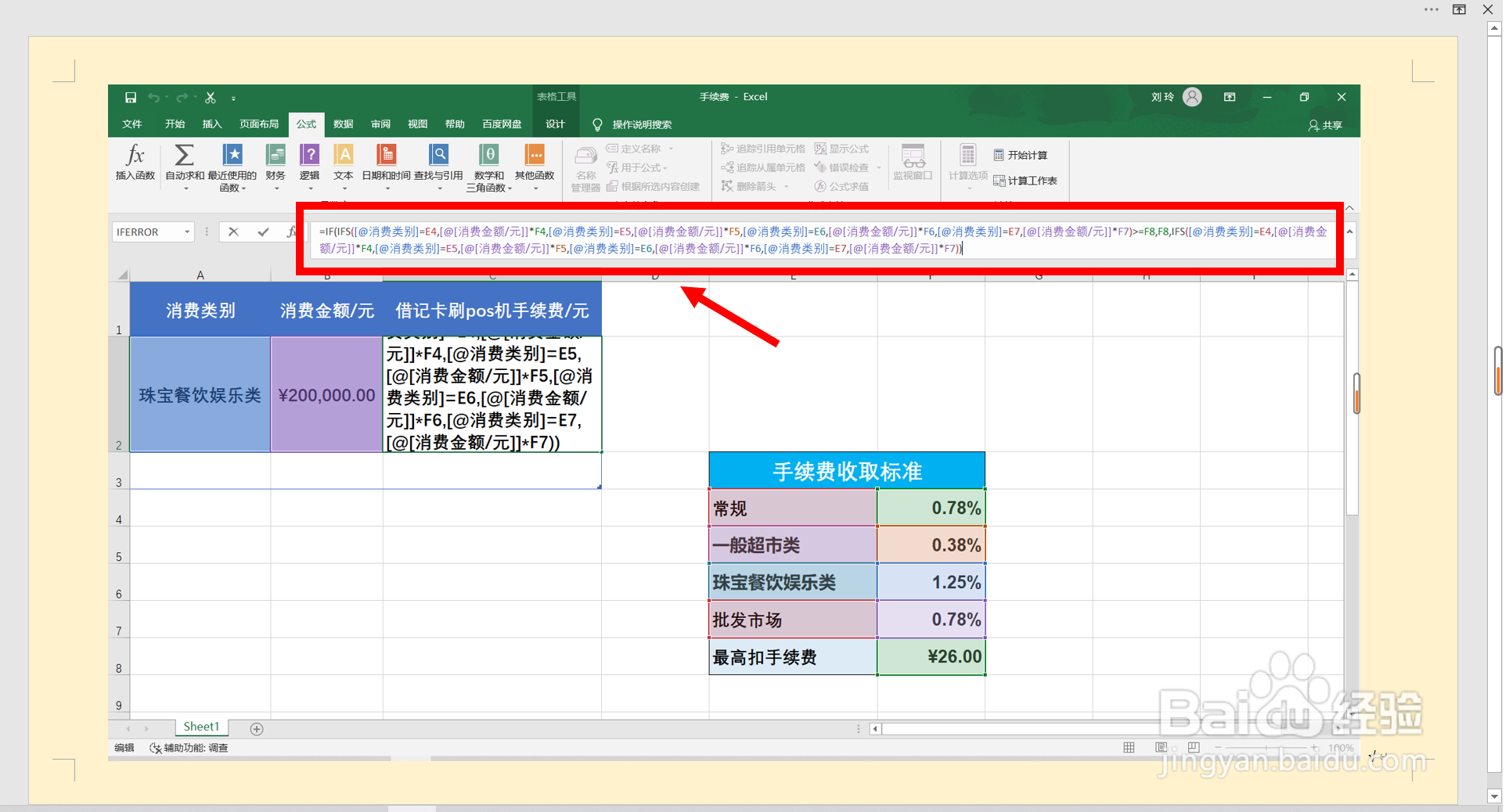Click the Ribbon Display Options icon
The image size is (1509, 812).
click(1230, 97)
